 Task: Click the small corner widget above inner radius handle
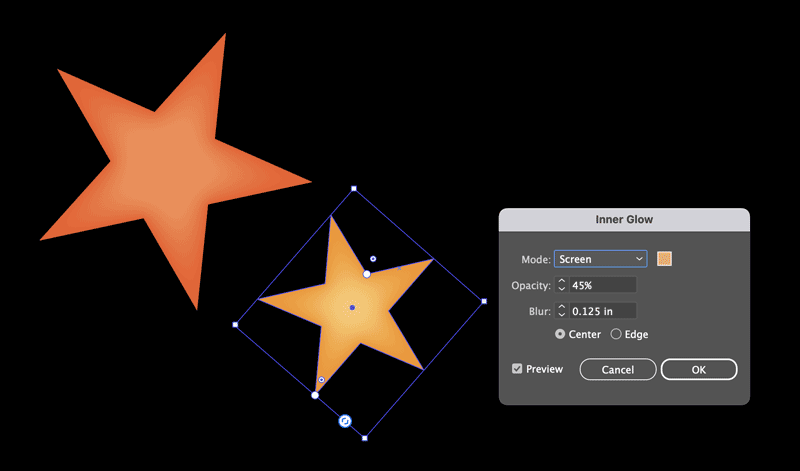(x=373, y=259)
